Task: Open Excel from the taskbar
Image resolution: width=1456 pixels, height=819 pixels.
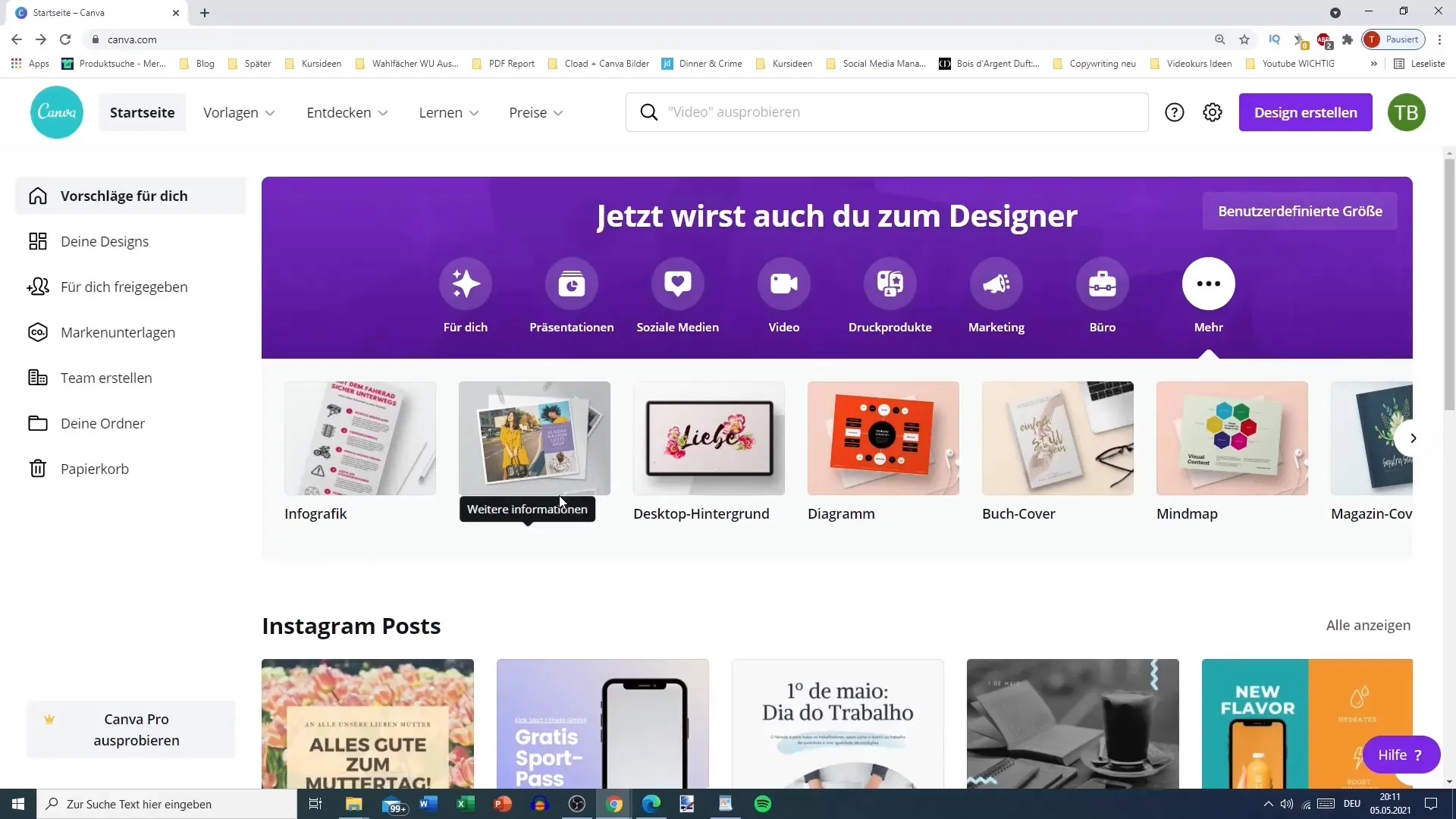Action: (465, 804)
